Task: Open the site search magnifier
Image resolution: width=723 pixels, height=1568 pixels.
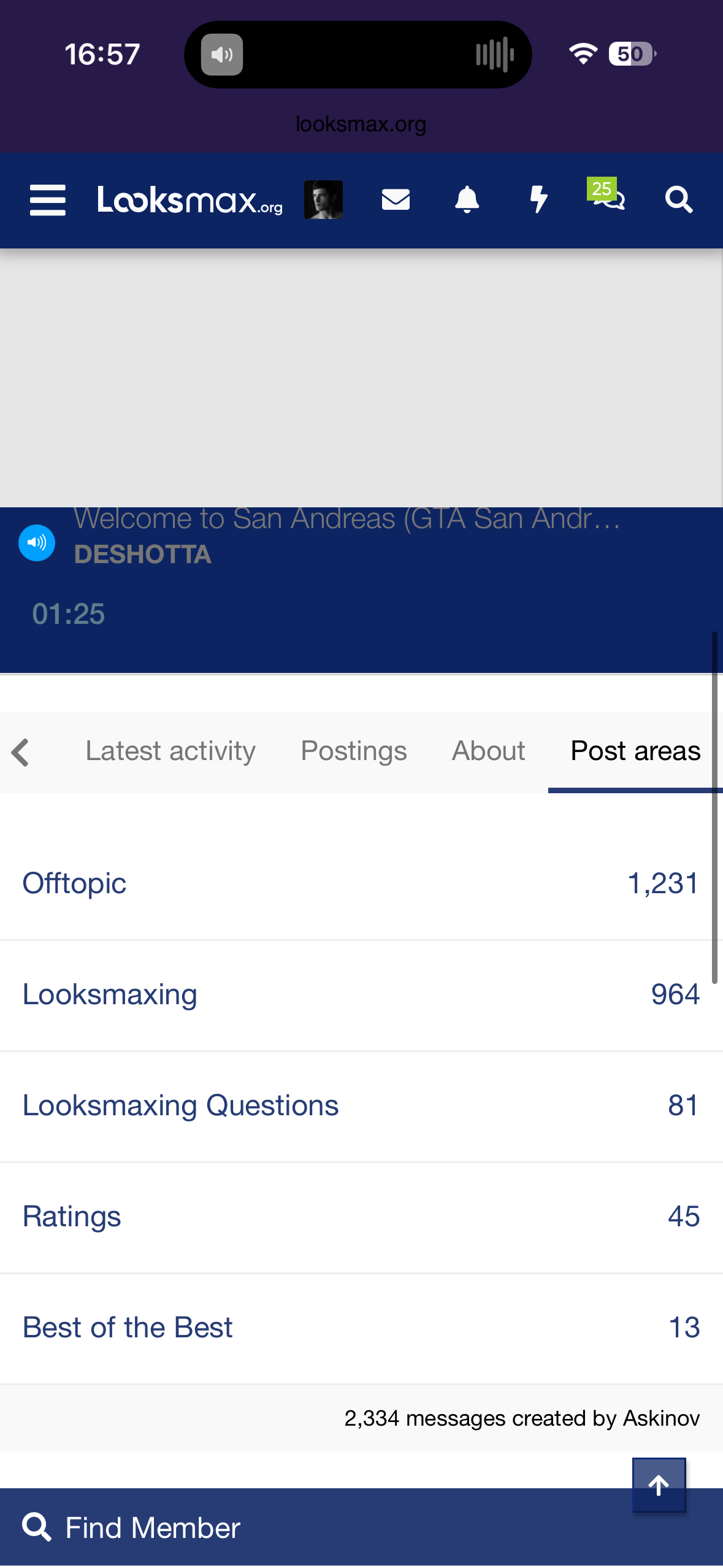Action: [679, 200]
